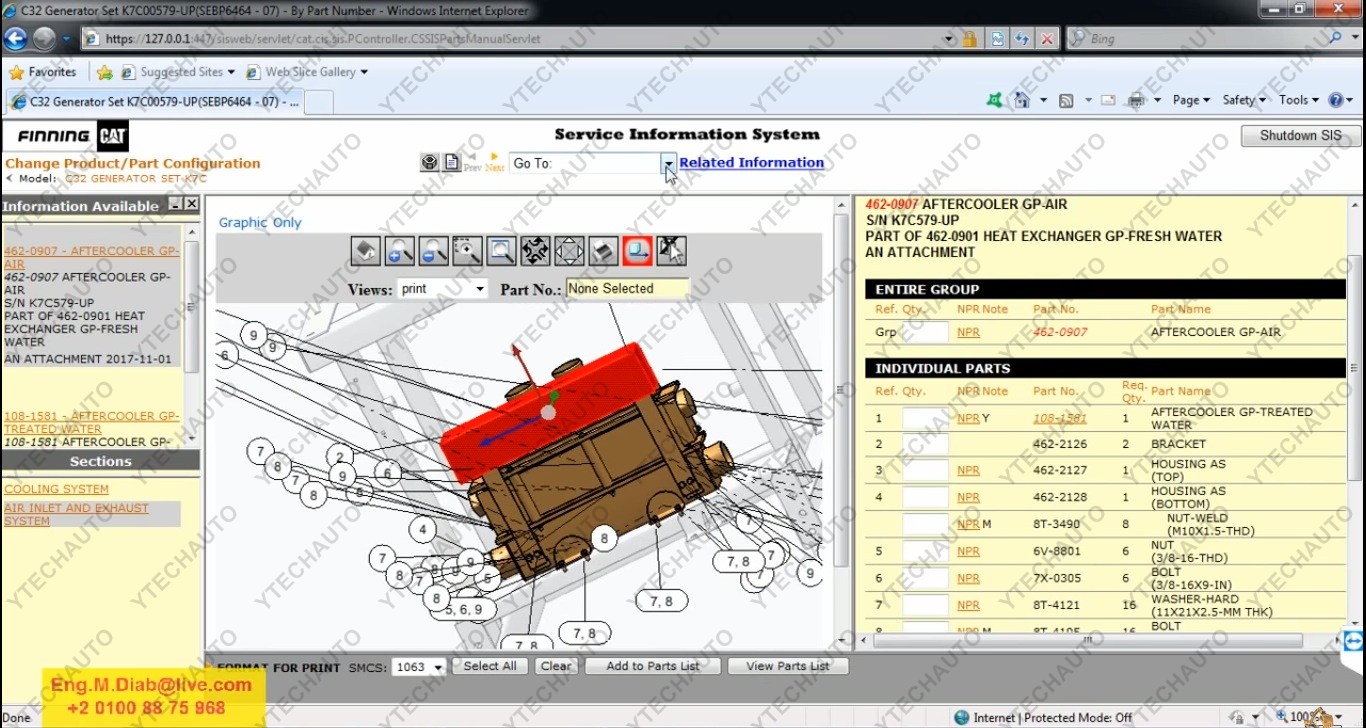
Task: Click the 108-1581 part number link in table
Action: [x=1060, y=418]
